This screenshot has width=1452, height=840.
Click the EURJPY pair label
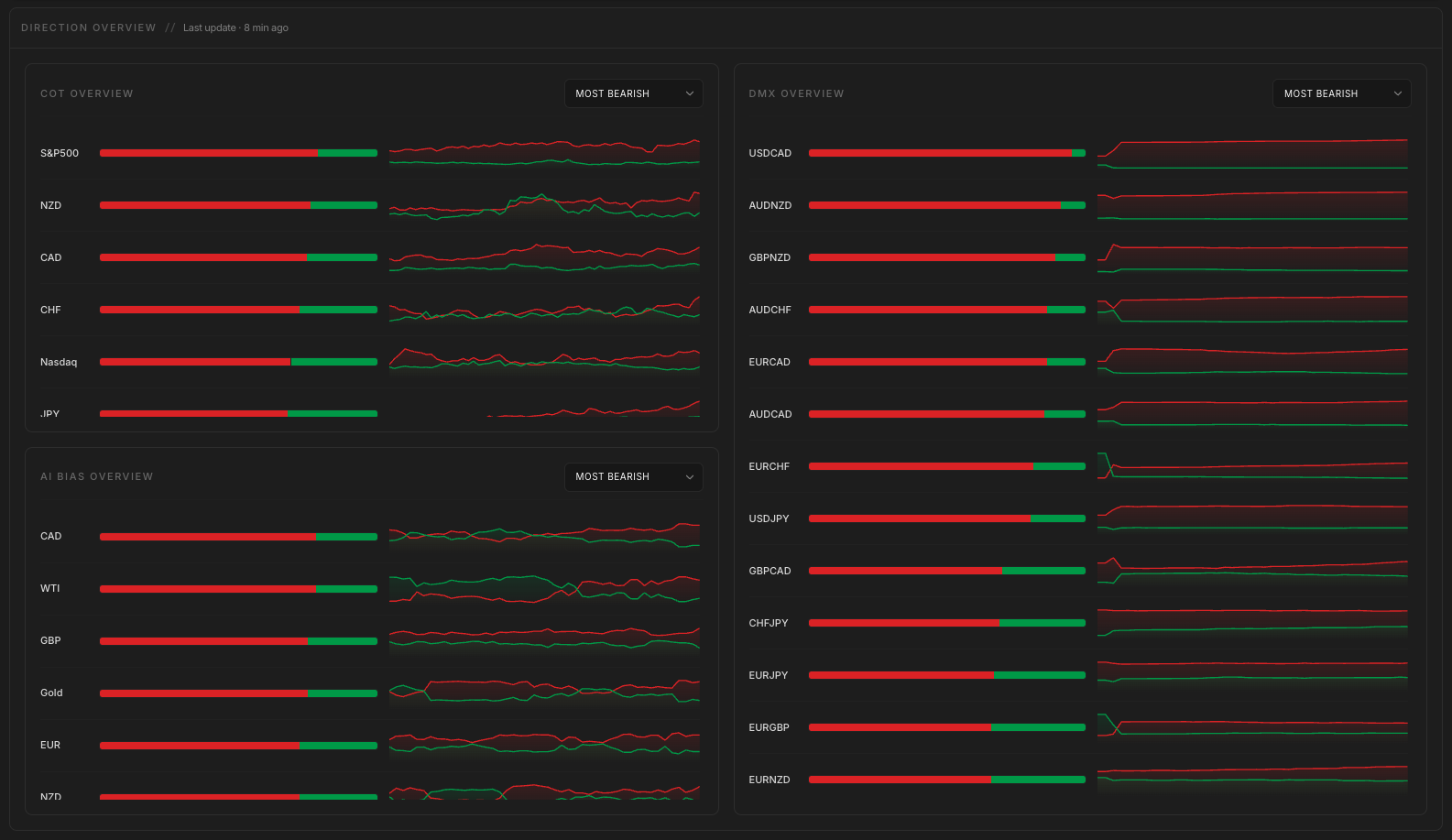769,675
